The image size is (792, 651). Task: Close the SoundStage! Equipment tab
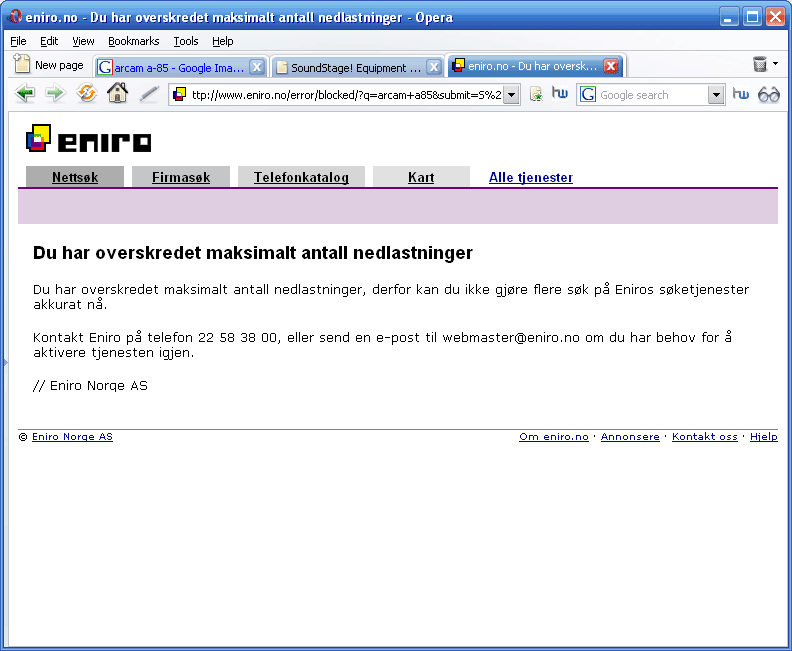coord(433,67)
